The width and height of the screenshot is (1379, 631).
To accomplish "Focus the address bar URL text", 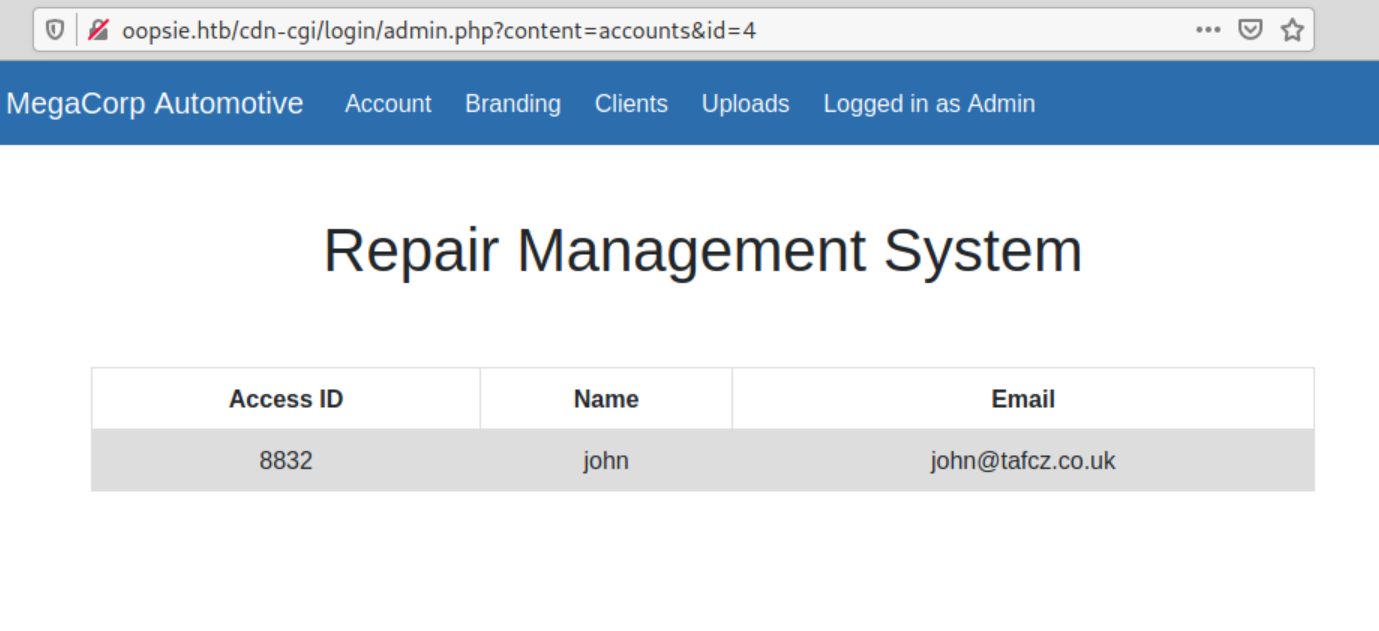I will pyautogui.click(x=440, y=30).
